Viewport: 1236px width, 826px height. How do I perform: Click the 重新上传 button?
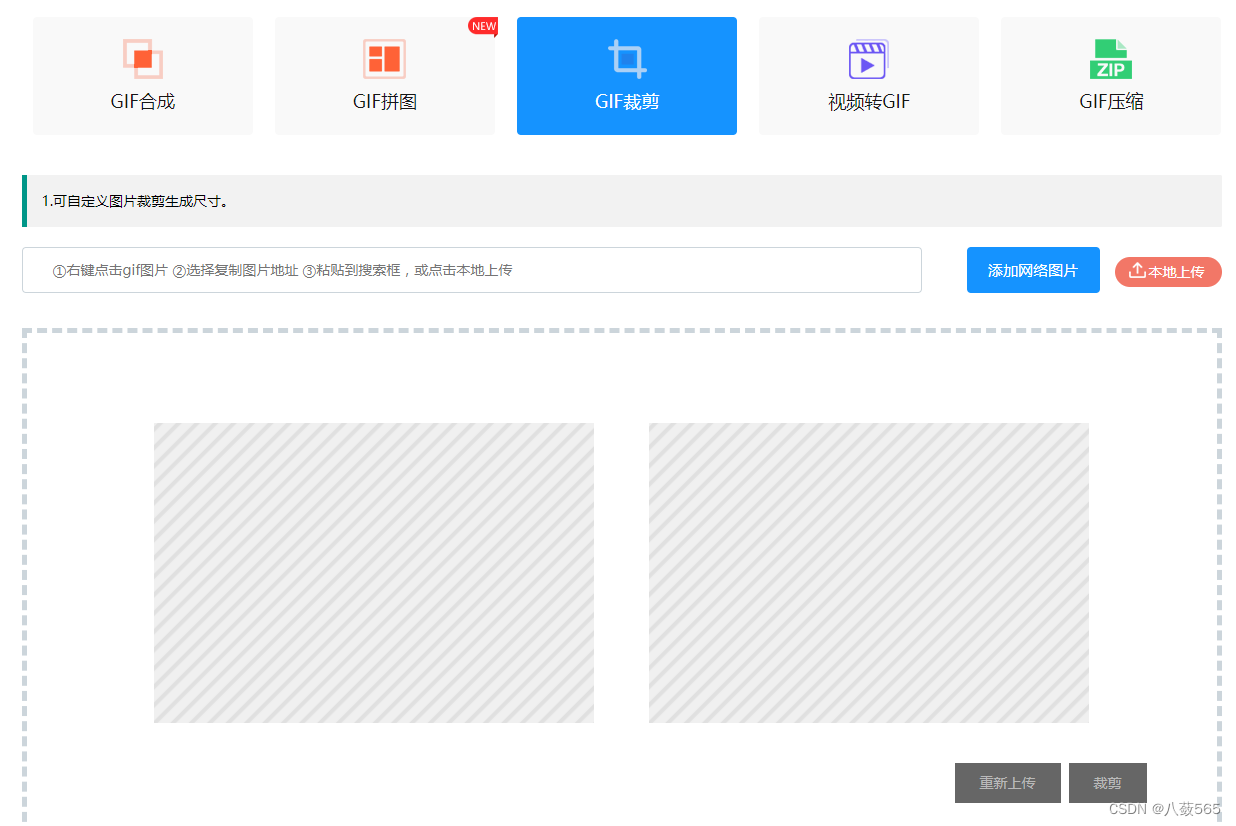coord(1007,783)
